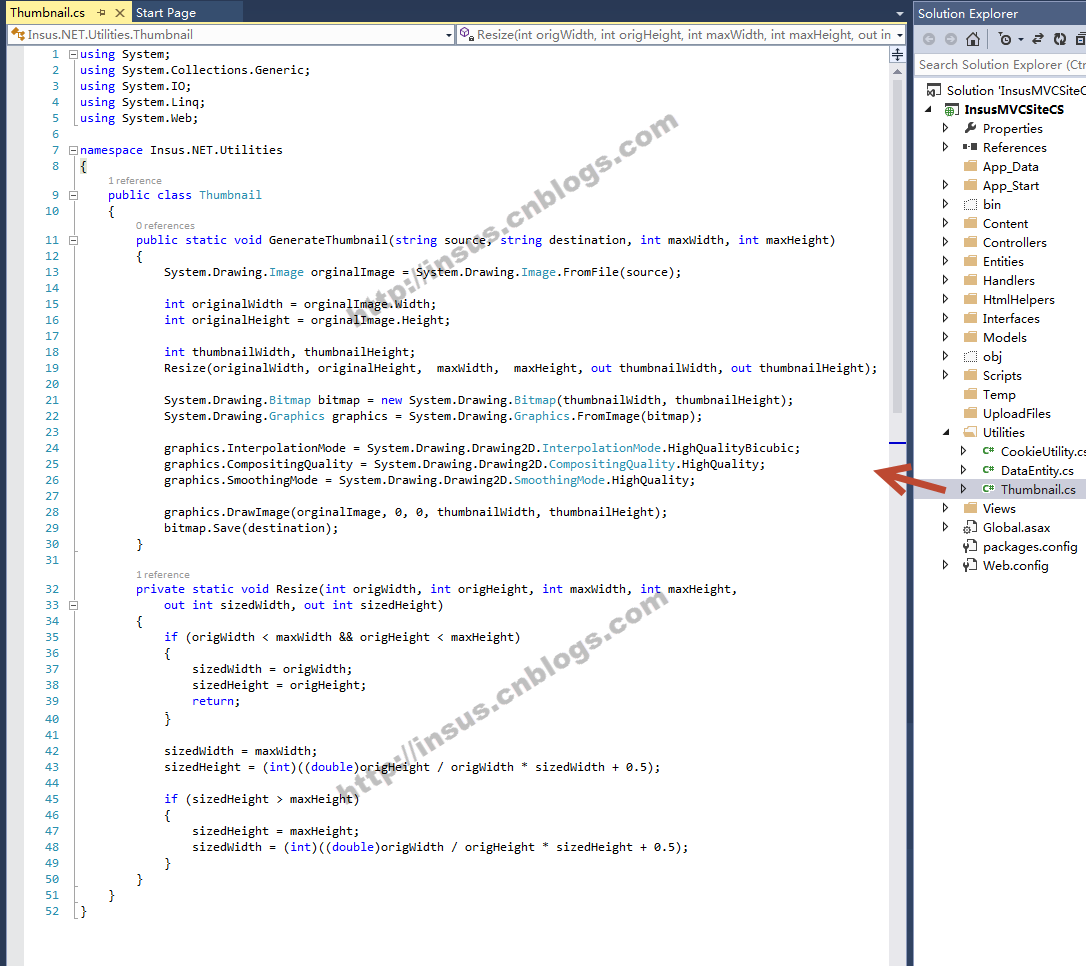Open the active documents list dropdown
Screen dimensions: 1086x966
(x=900, y=13)
